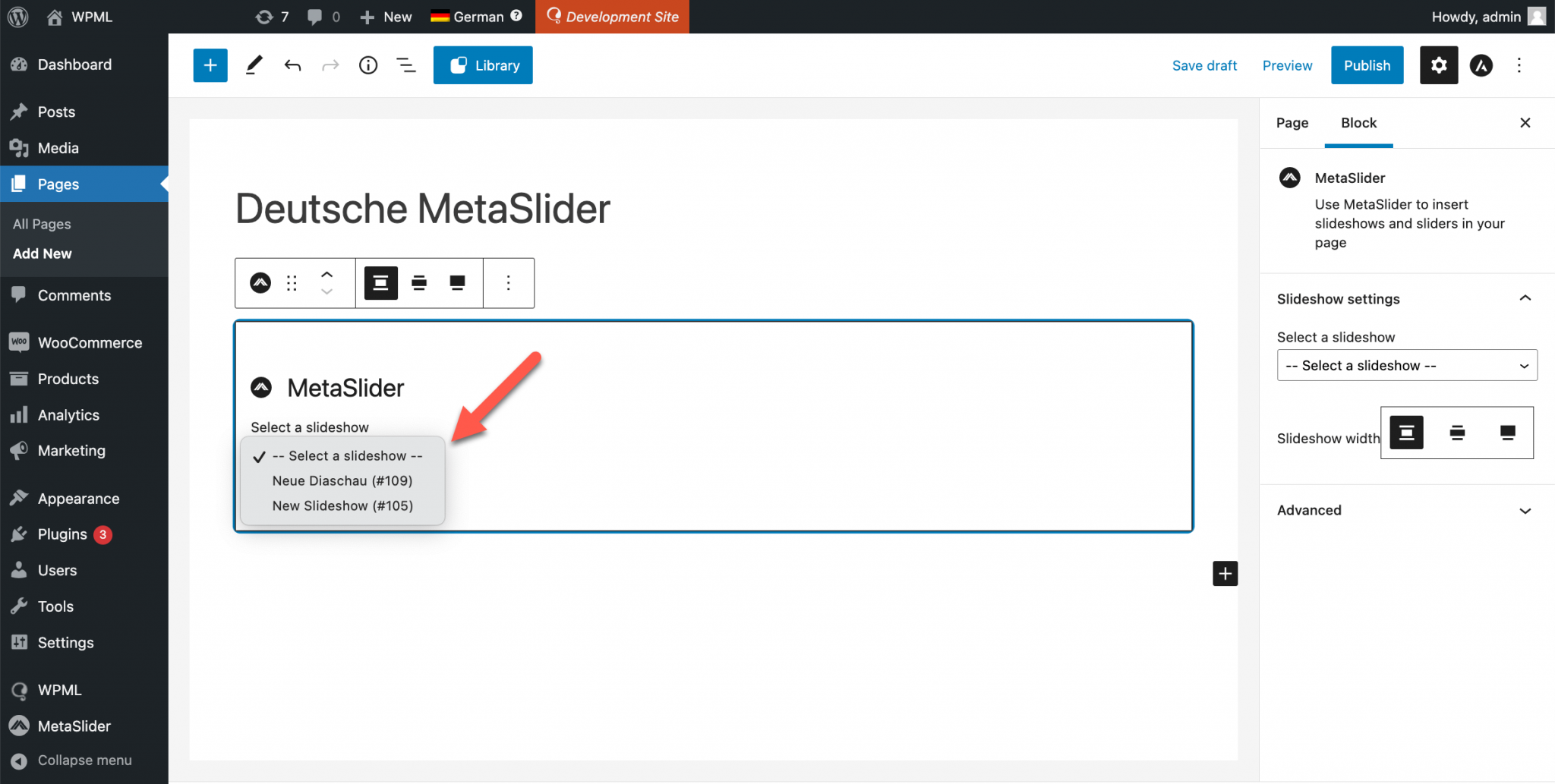Click the Redo arrow

pos(330,65)
